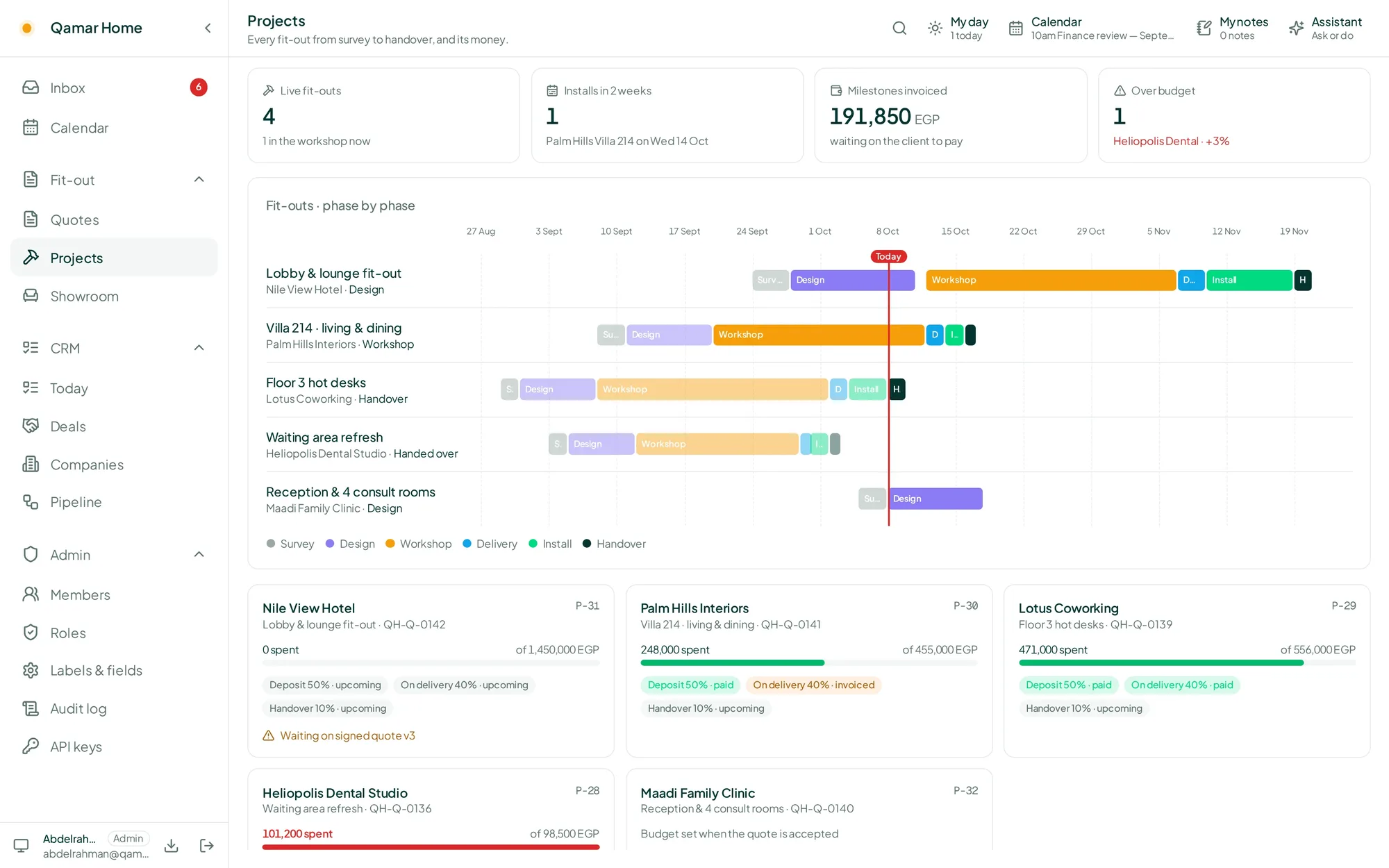Open Members admin page
The height and width of the screenshot is (868, 1389).
pos(115,594)
